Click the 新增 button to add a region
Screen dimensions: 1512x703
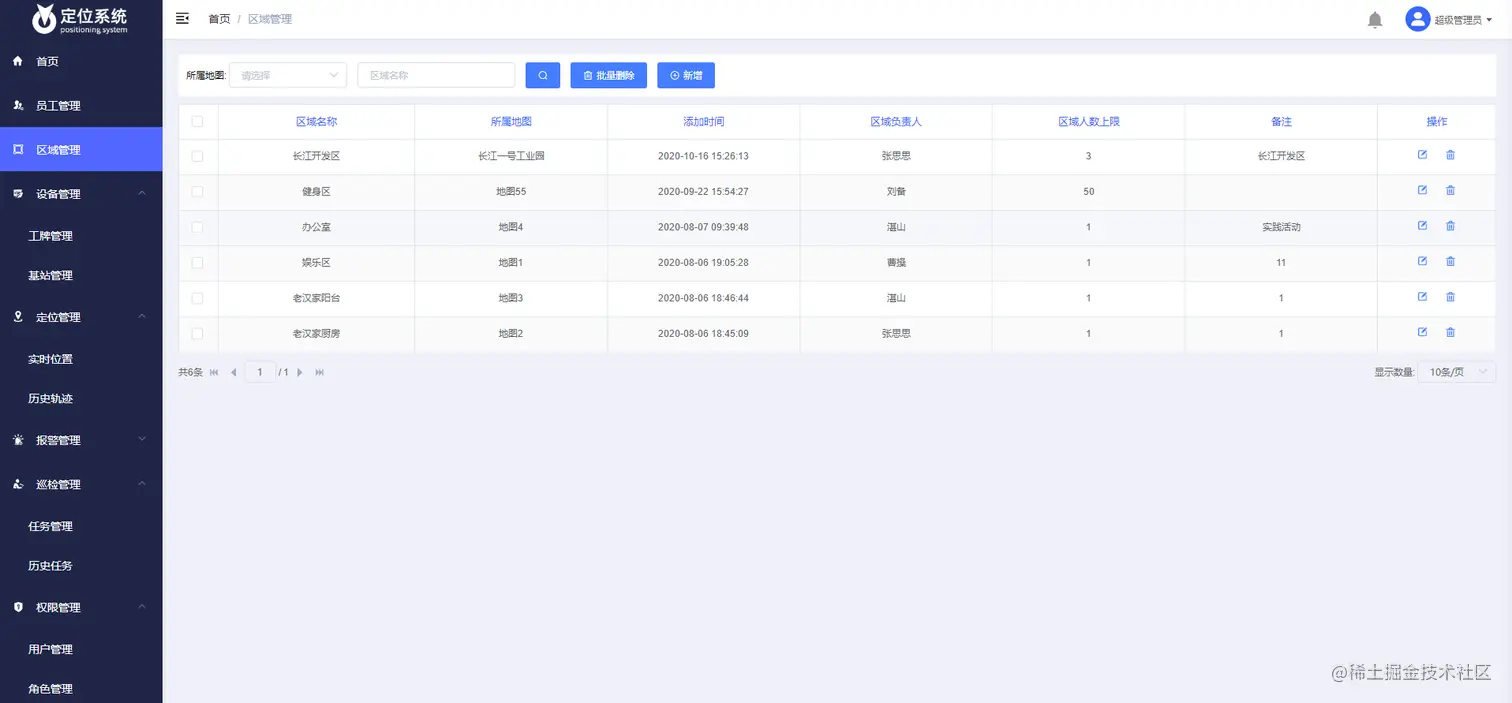686,75
